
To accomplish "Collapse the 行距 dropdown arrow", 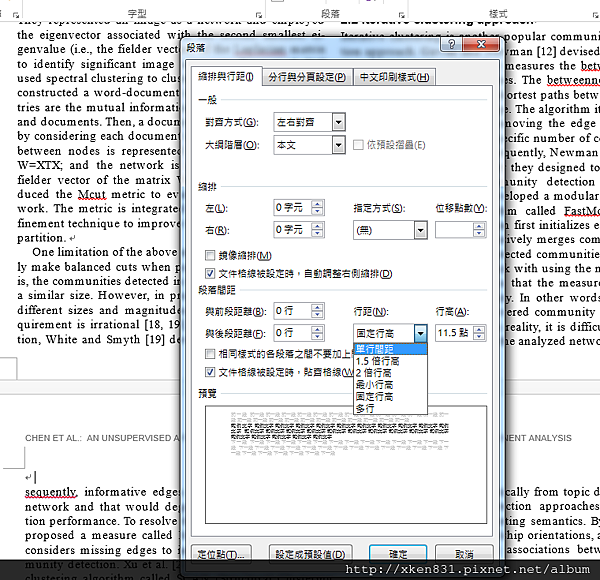I will [421, 333].
